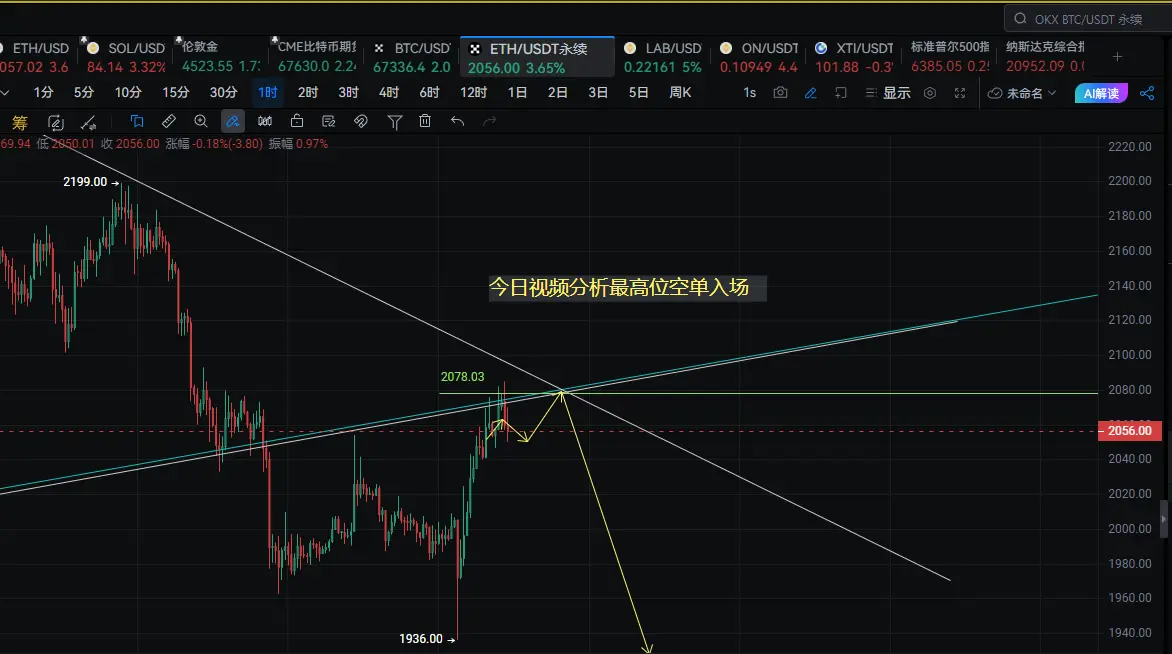Image resolution: width=1172 pixels, height=654 pixels.
Task: Select the 1s timeframe
Action: click(x=750, y=93)
